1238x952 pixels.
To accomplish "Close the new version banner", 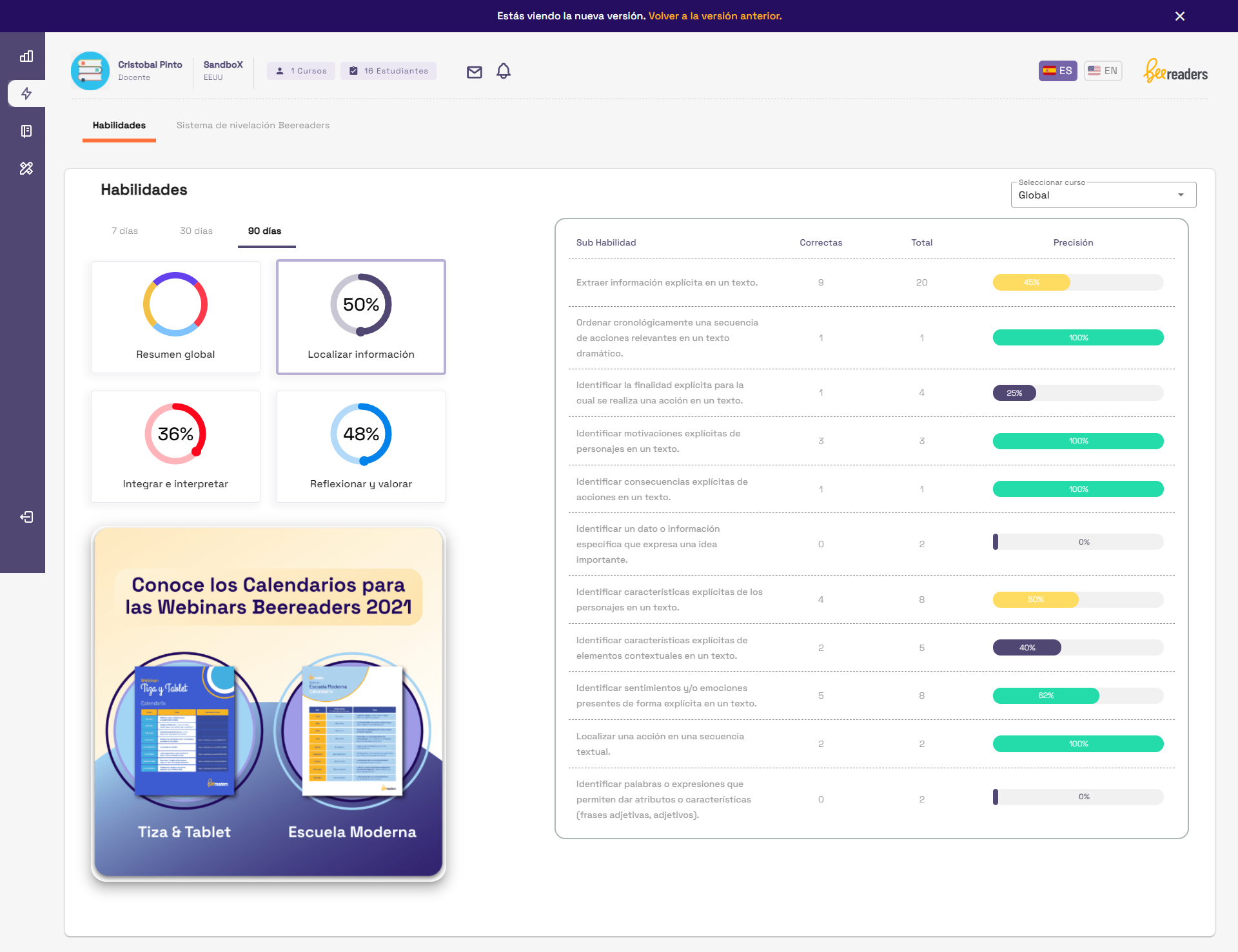I will (x=1180, y=16).
